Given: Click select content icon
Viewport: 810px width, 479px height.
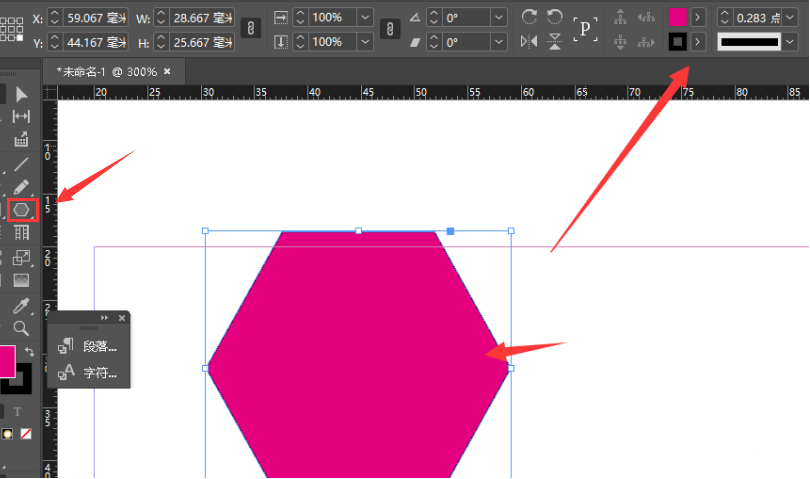Looking at the screenshot, I should point(620,41).
